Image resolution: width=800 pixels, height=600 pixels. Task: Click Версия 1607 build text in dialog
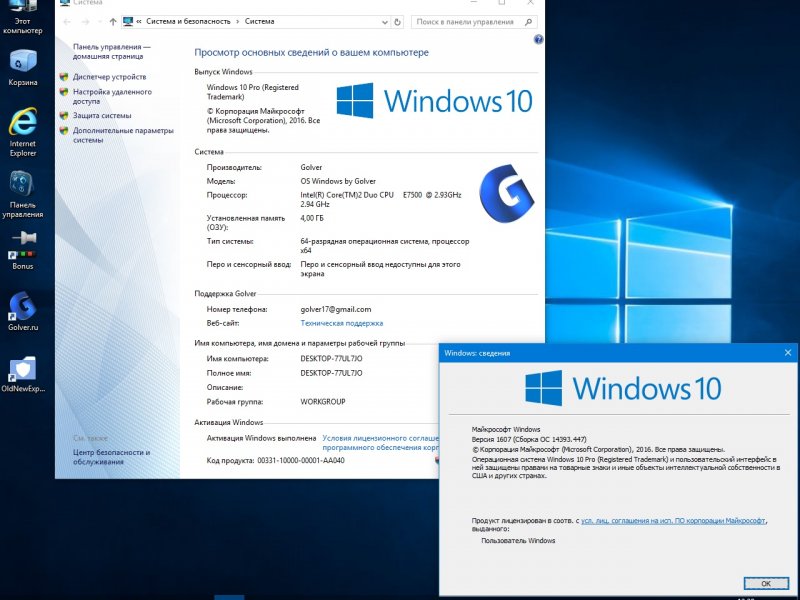[x=529, y=439]
